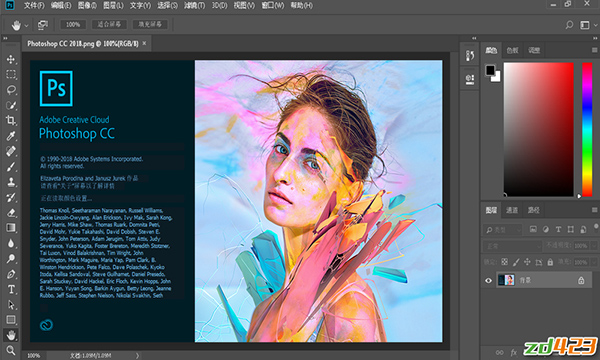The width and height of the screenshot is (600, 360).
Task: Select the Brush tool
Action: click(x=11, y=166)
